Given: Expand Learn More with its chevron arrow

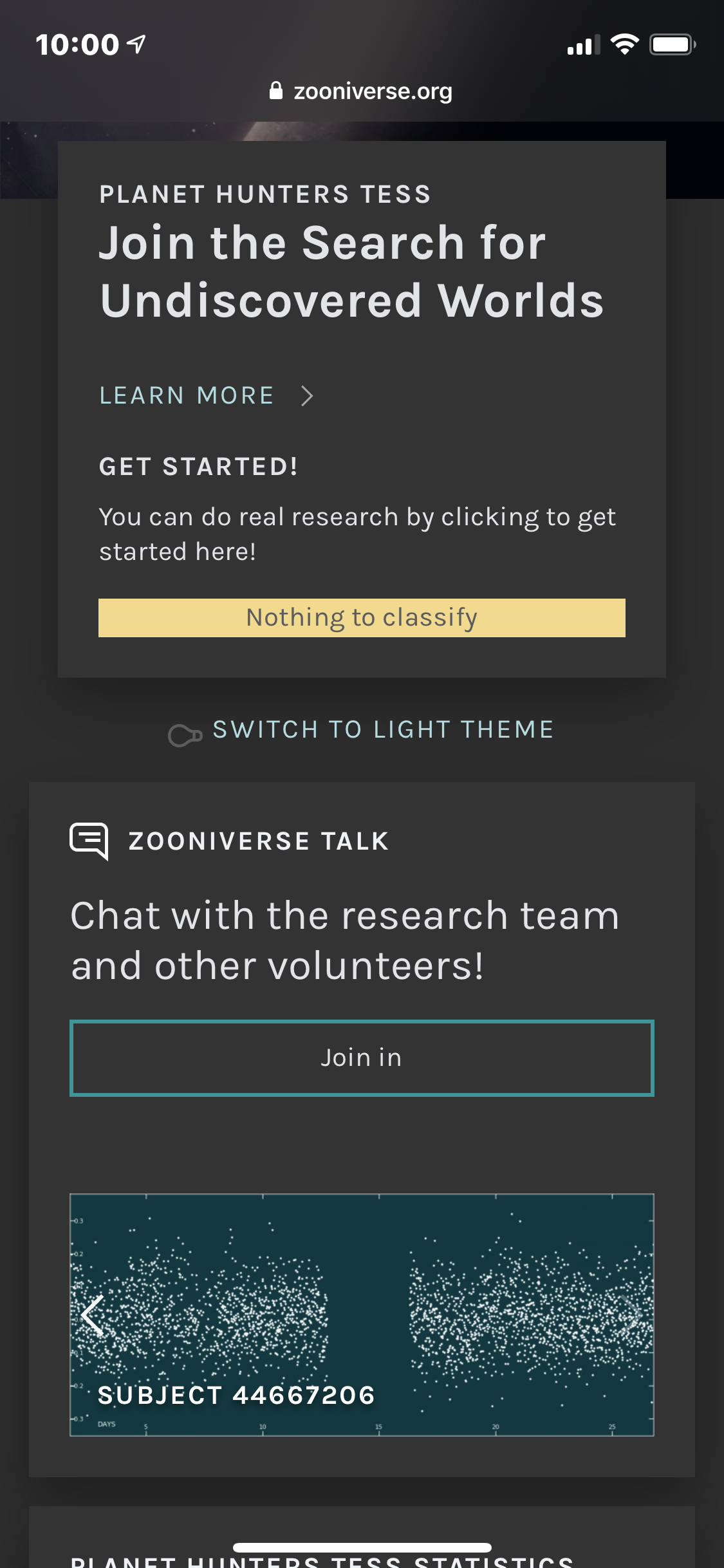Looking at the screenshot, I should [307, 395].
